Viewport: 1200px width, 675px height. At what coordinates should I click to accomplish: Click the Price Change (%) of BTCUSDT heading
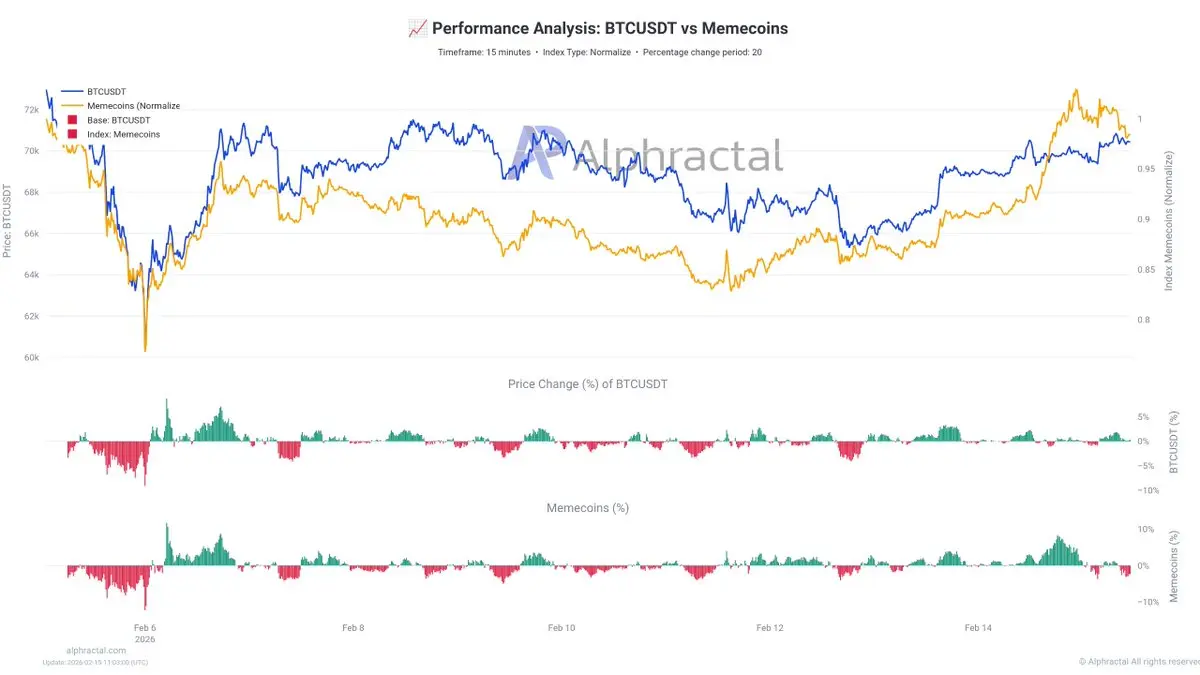pos(588,384)
